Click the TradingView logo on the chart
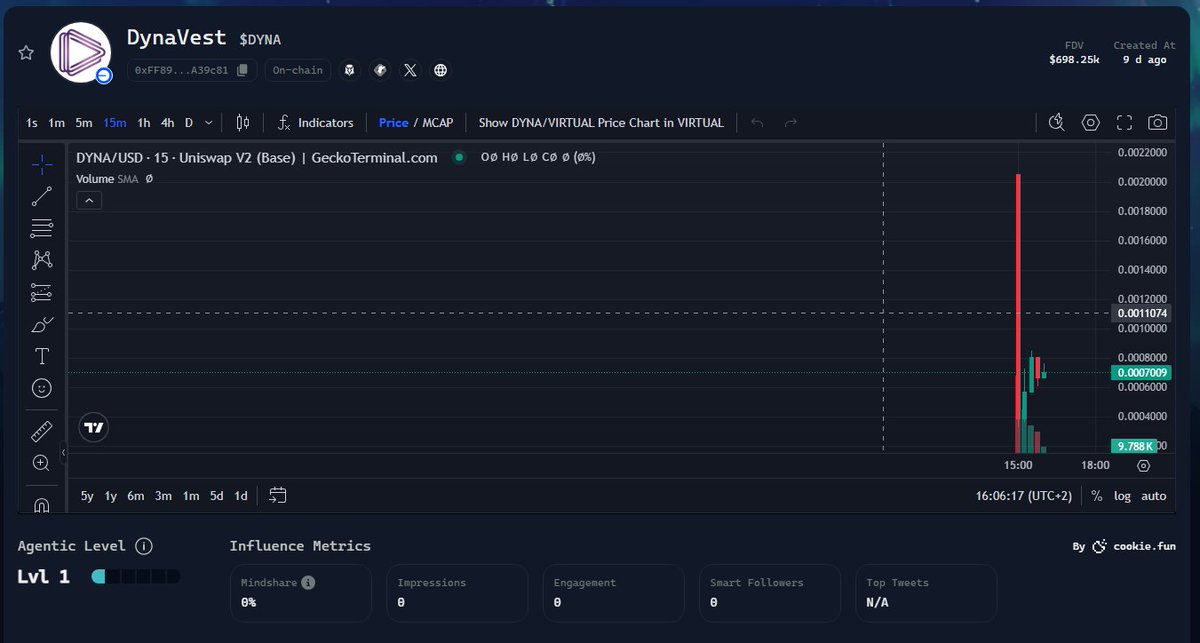This screenshot has height=643, width=1200. pos(94,428)
